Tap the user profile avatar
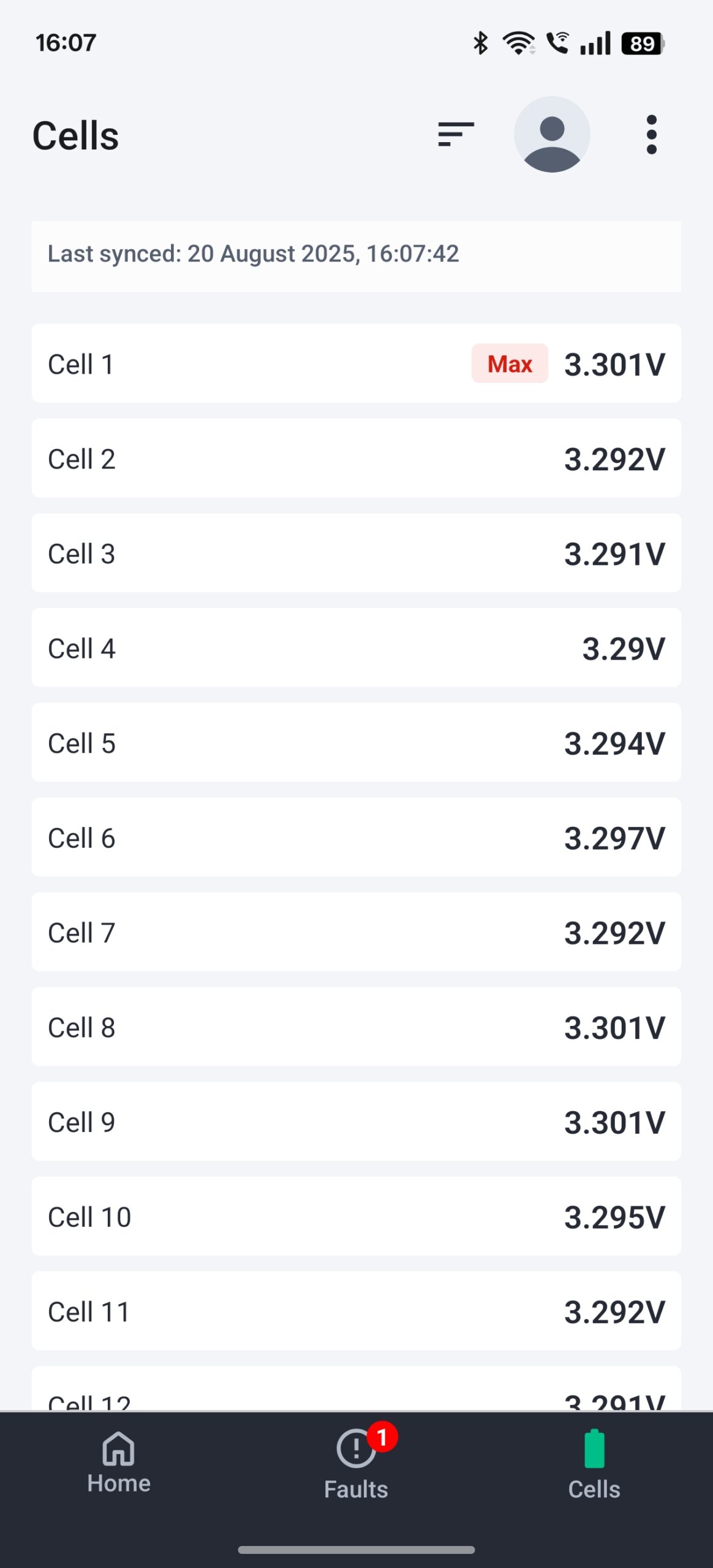The width and height of the screenshot is (713, 1568). (552, 134)
